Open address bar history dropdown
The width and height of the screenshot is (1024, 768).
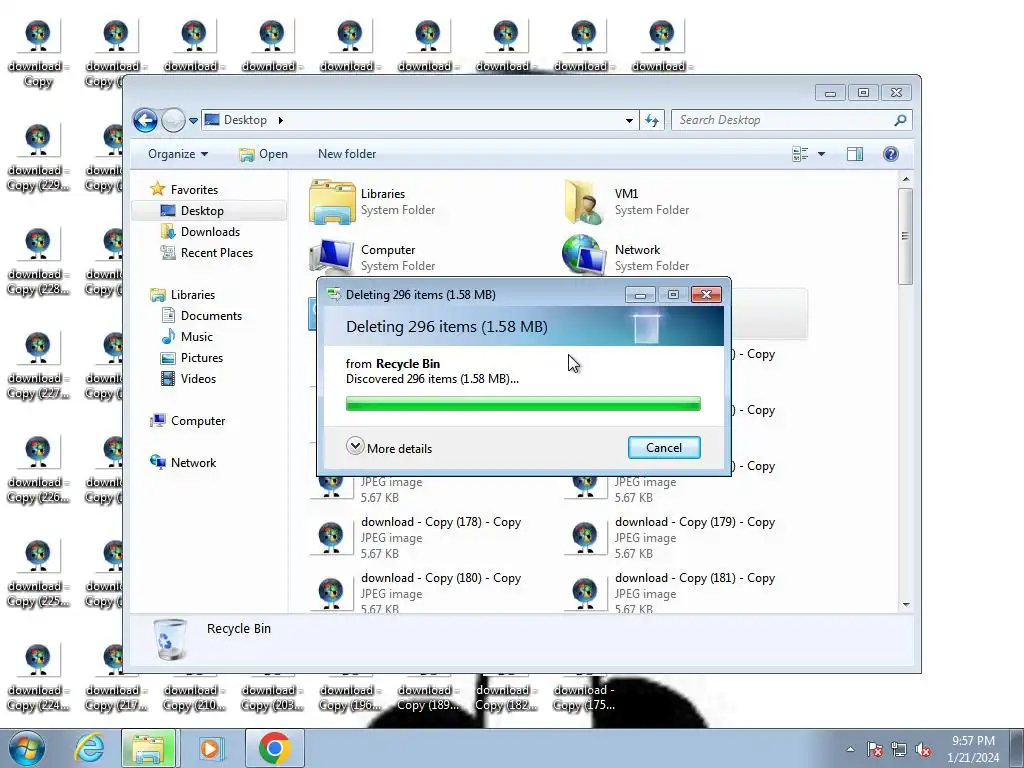coord(629,120)
